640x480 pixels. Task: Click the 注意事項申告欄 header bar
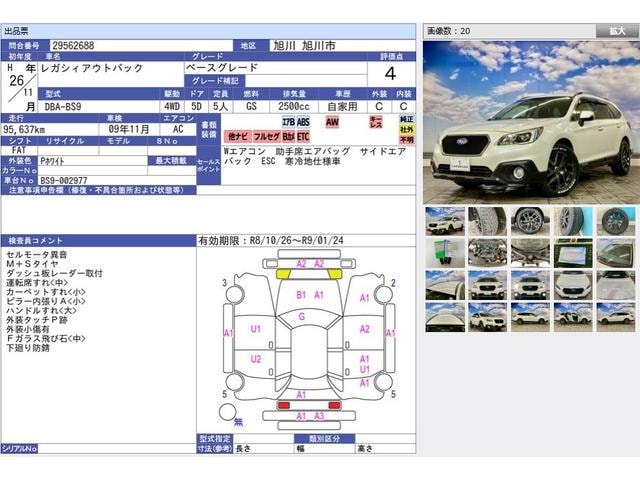click(x=99, y=190)
